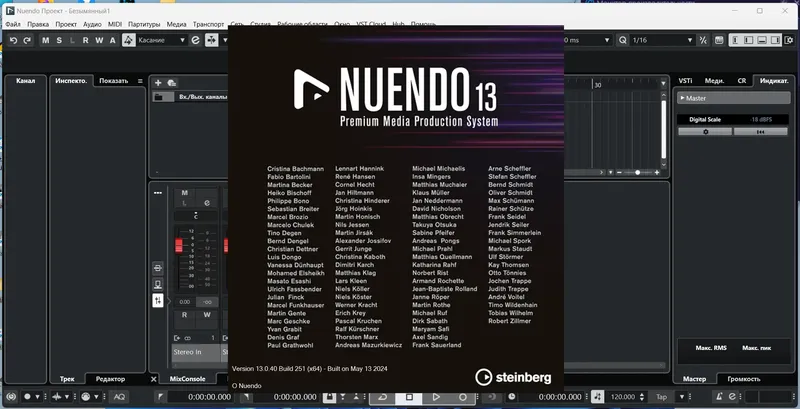Open the Проект menu

[x=66, y=24]
